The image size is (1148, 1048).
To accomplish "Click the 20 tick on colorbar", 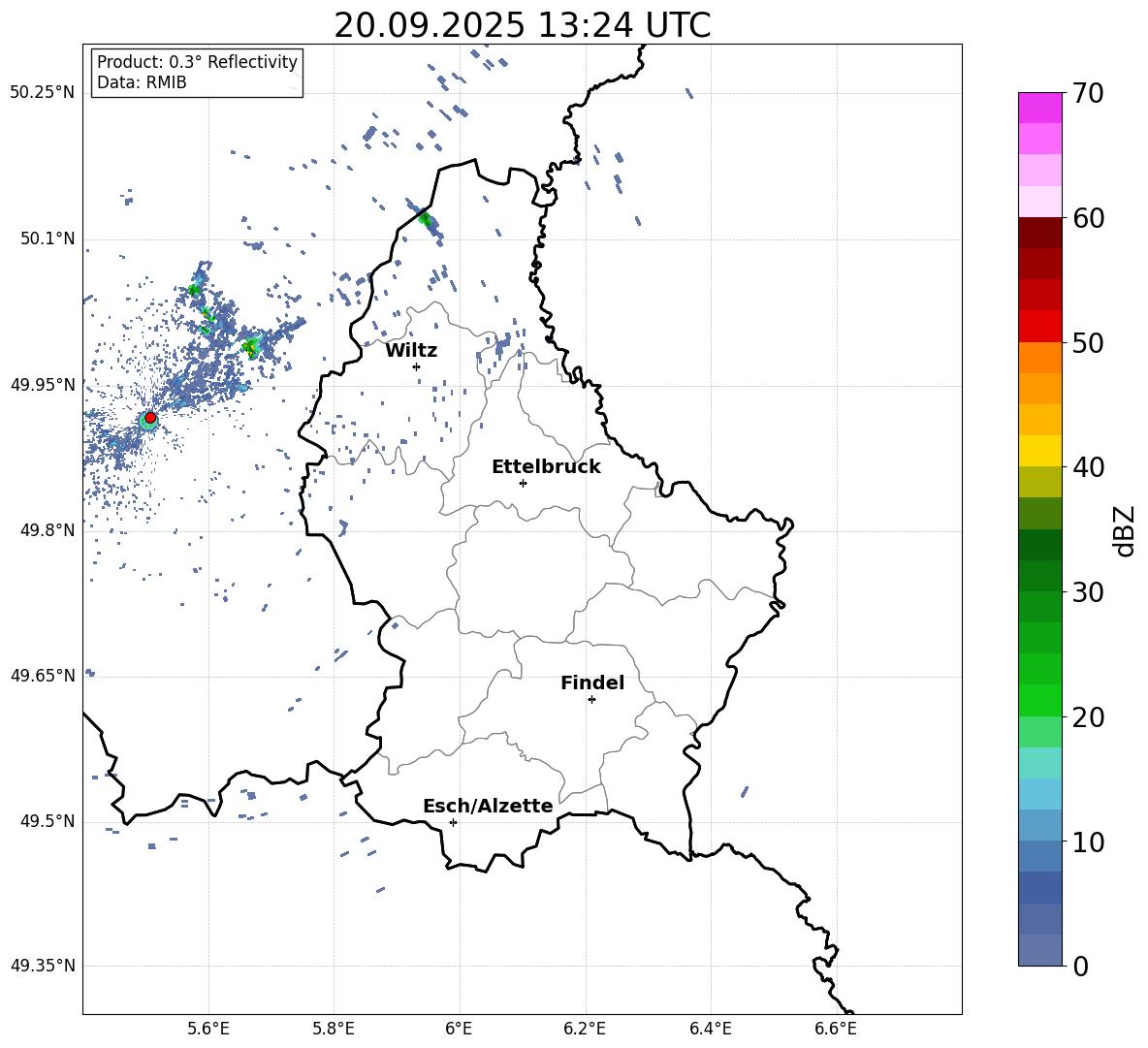I will (x=1088, y=717).
